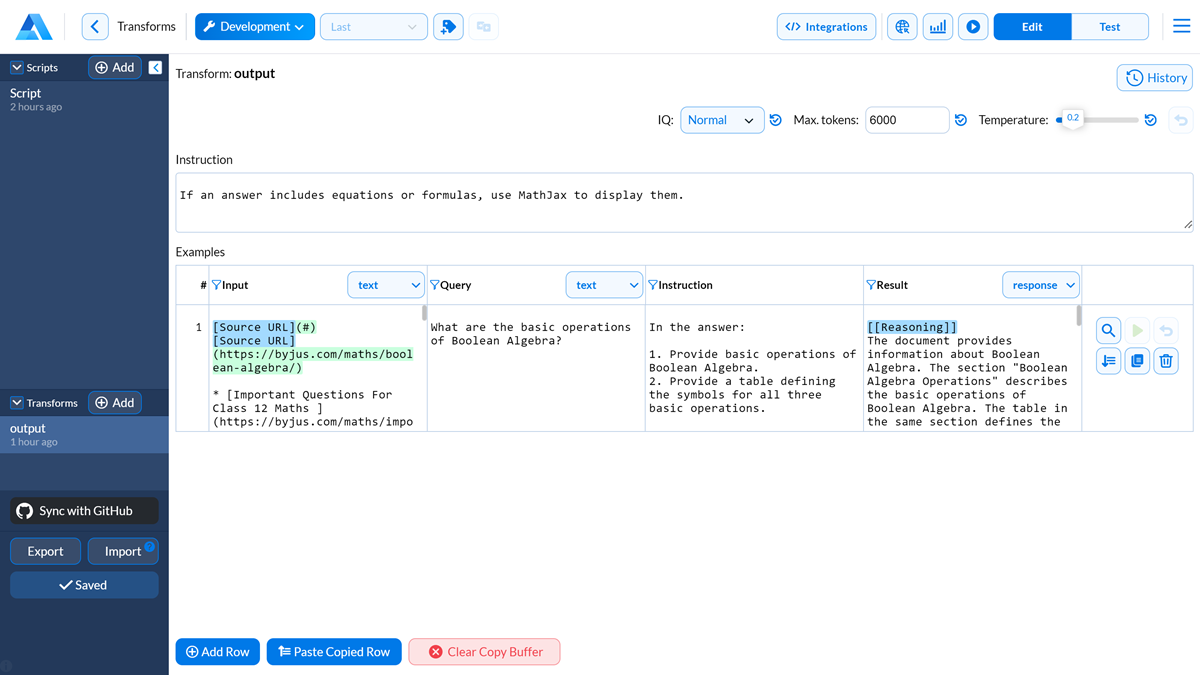Click the globe icon in top toolbar
This screenshot has height=675, width=1200.
902,27
